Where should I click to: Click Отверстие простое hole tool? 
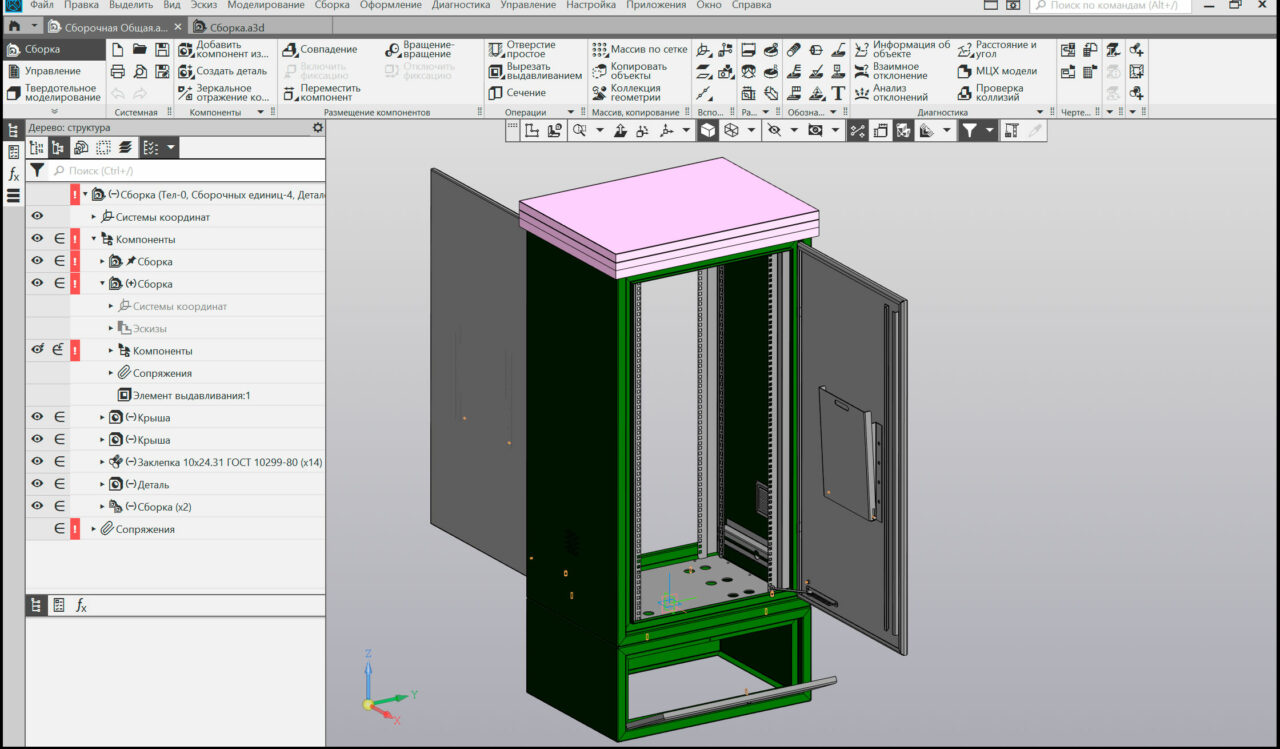click(x=521, y=49)
